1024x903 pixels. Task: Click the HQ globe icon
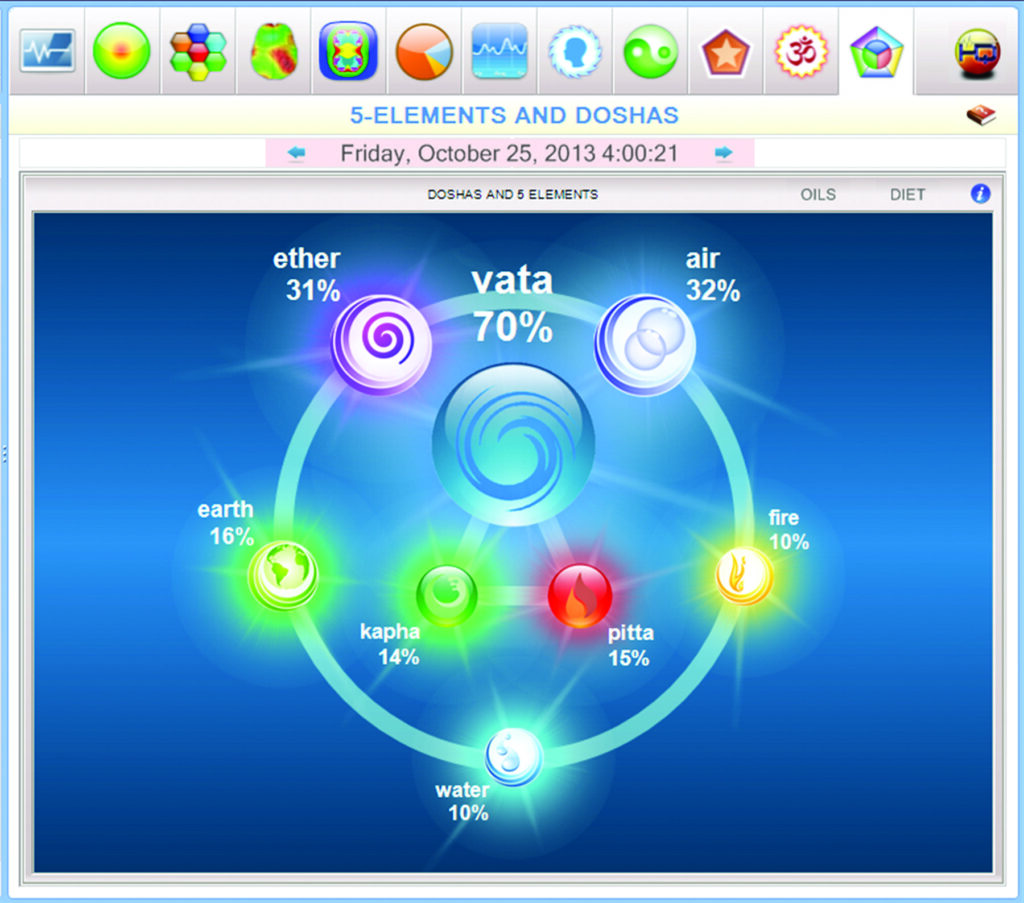pos(977,51)
